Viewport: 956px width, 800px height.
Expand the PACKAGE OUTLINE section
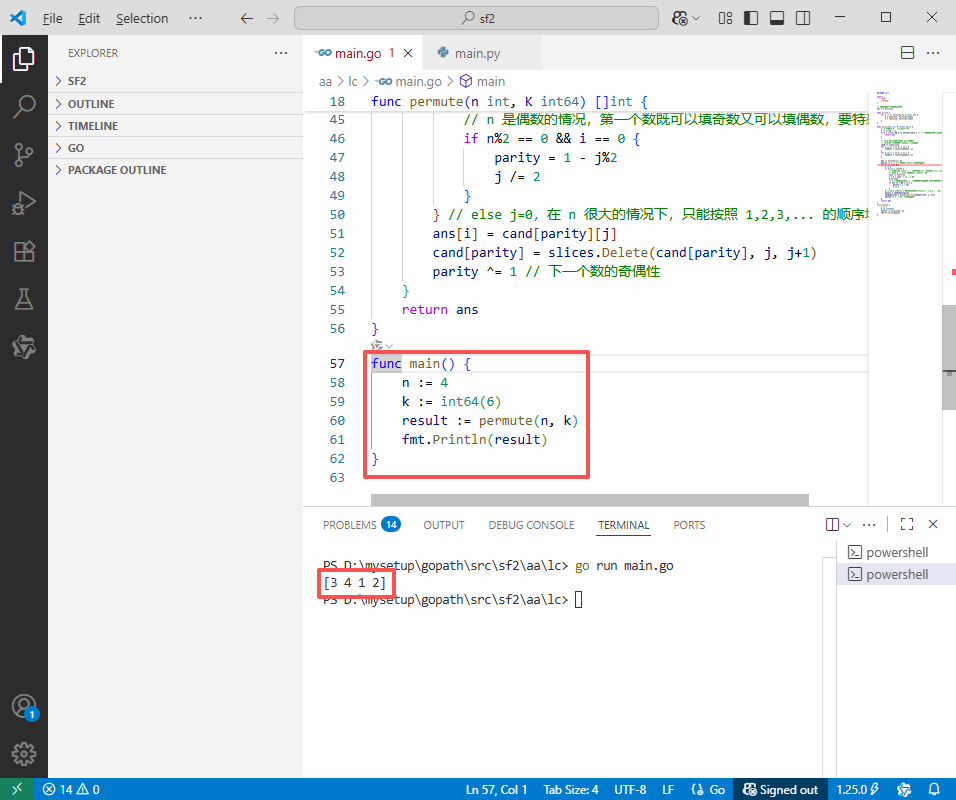point(176,170)
